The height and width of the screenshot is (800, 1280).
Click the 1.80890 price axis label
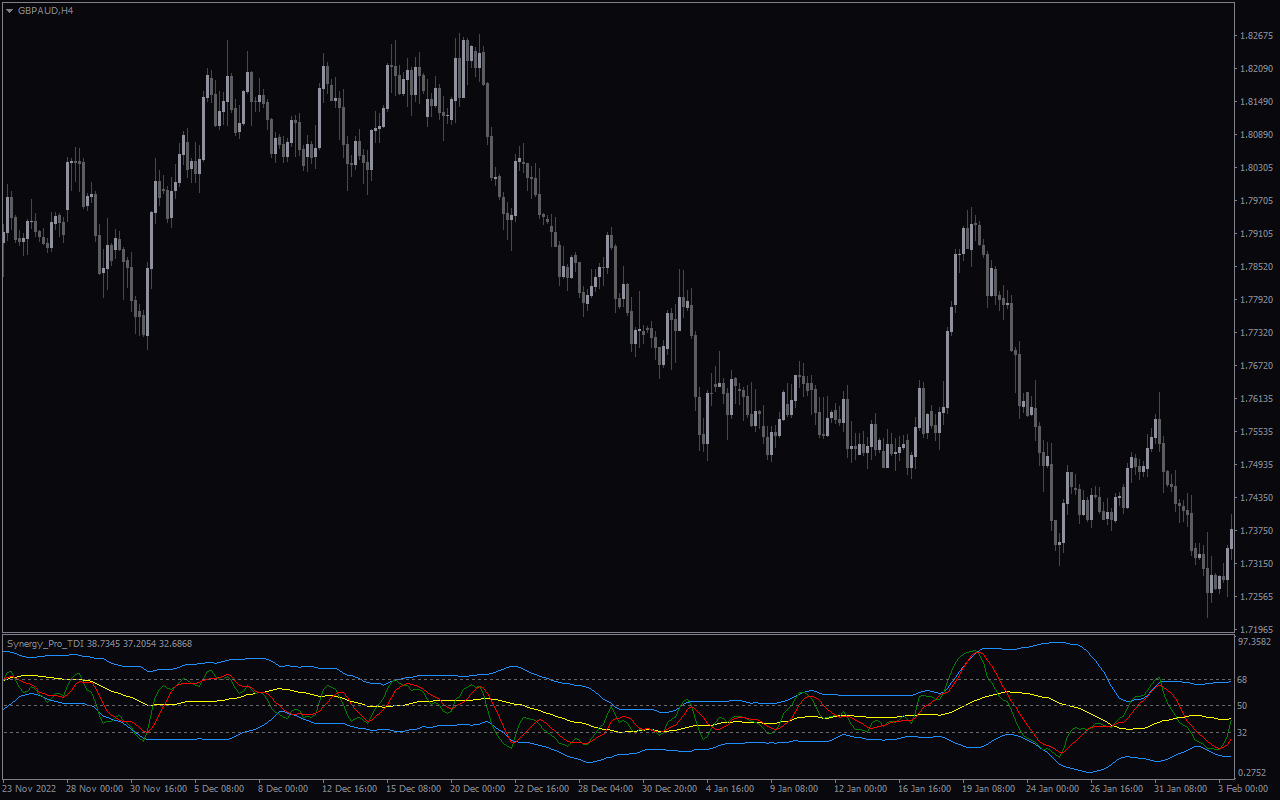click(x=1255, y=135)
